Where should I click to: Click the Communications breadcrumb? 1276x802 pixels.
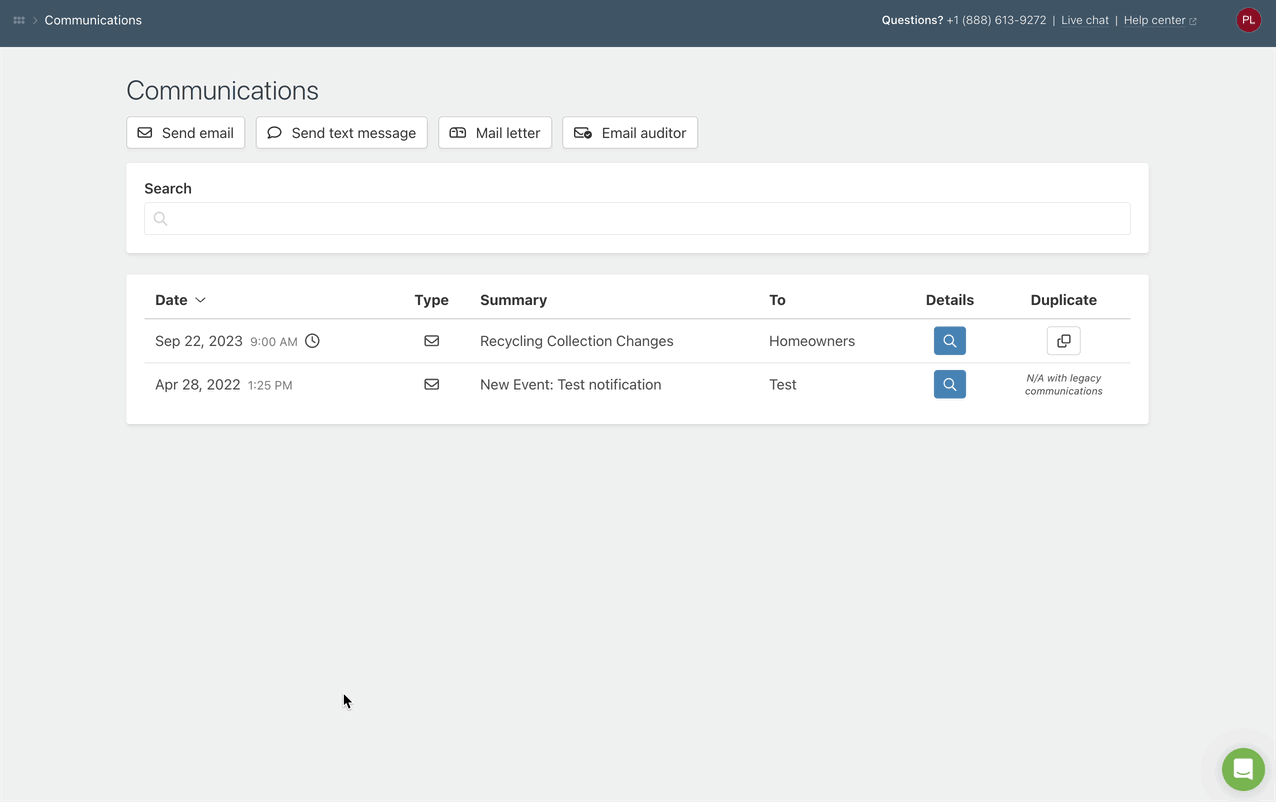(93, 20)
